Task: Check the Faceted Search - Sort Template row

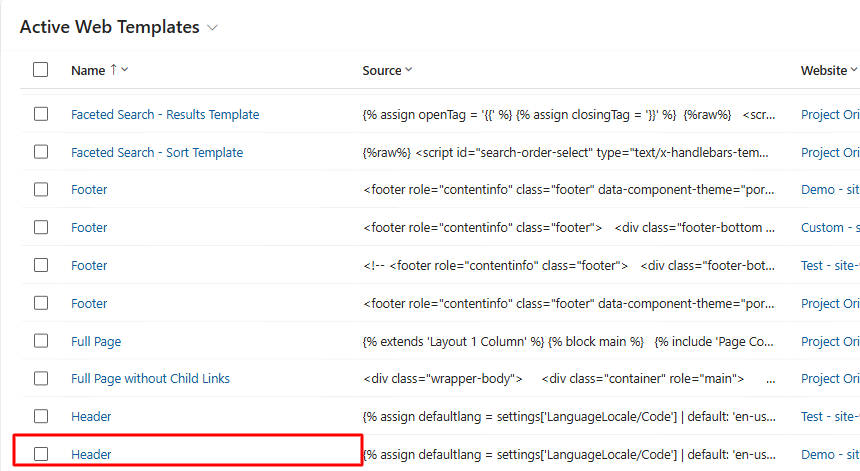Action: click(x=40, y=152)
